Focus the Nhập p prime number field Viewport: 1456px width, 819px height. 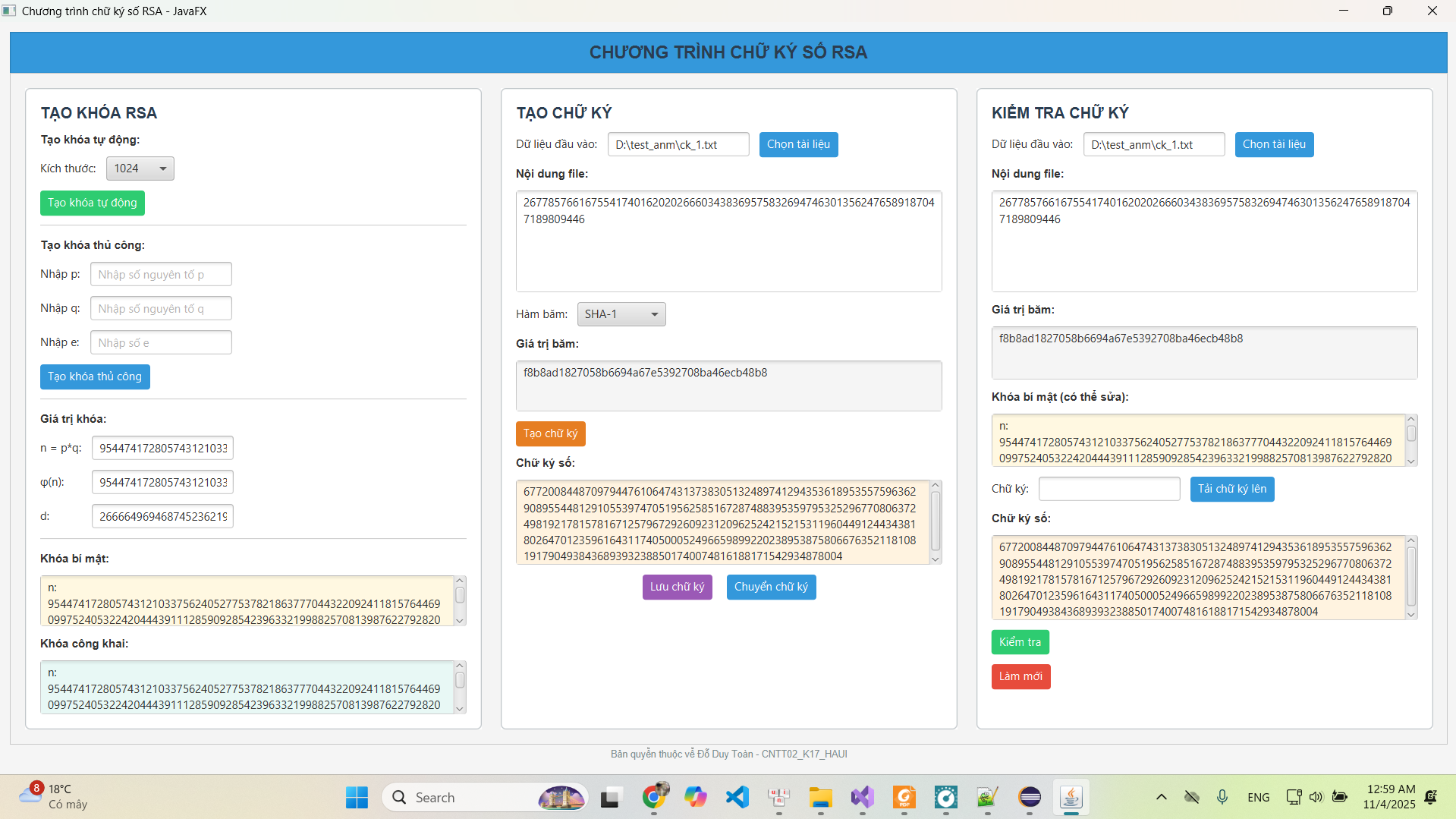click(x=161, y=274)
